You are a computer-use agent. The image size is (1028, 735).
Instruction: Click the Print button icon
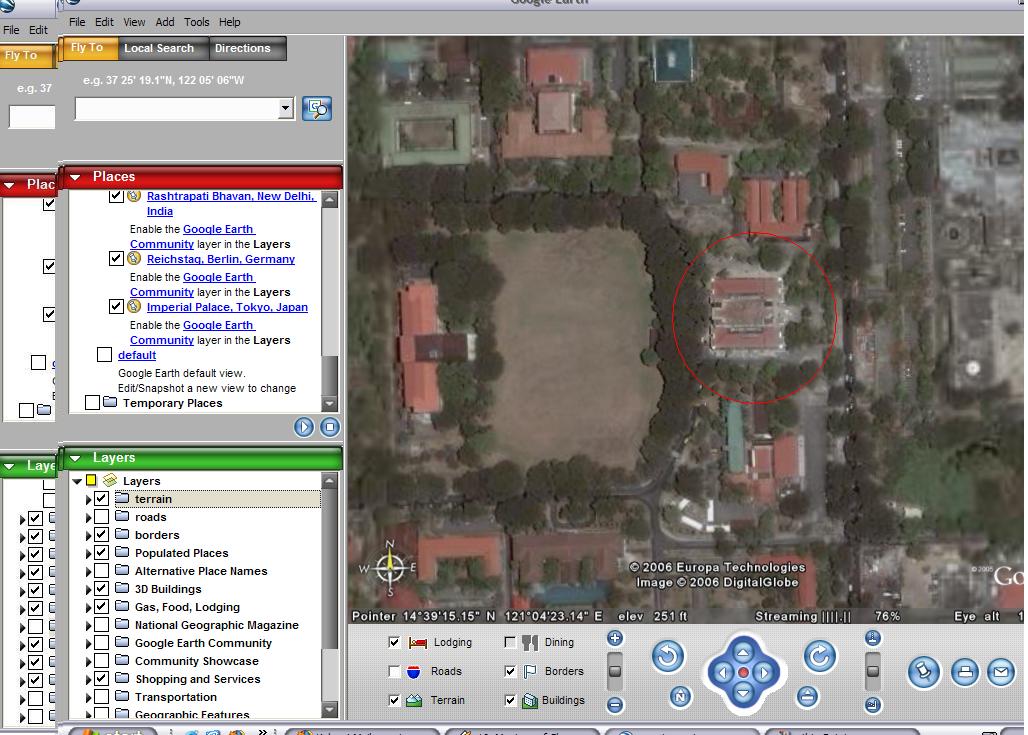coord(964,672)
